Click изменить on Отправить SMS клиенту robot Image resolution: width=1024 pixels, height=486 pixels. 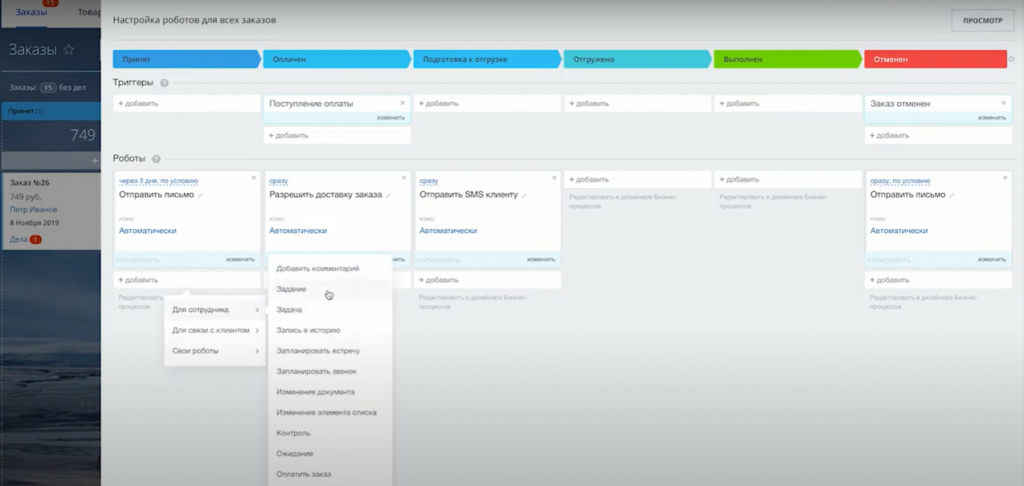pyautogui.click(x=541, y=259)
